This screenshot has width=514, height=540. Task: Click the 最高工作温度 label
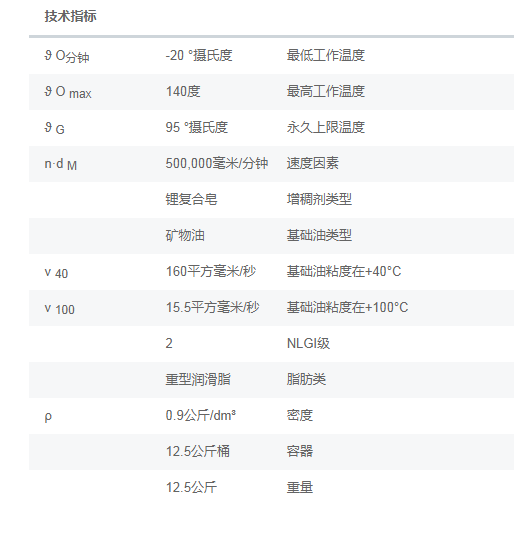326,92
